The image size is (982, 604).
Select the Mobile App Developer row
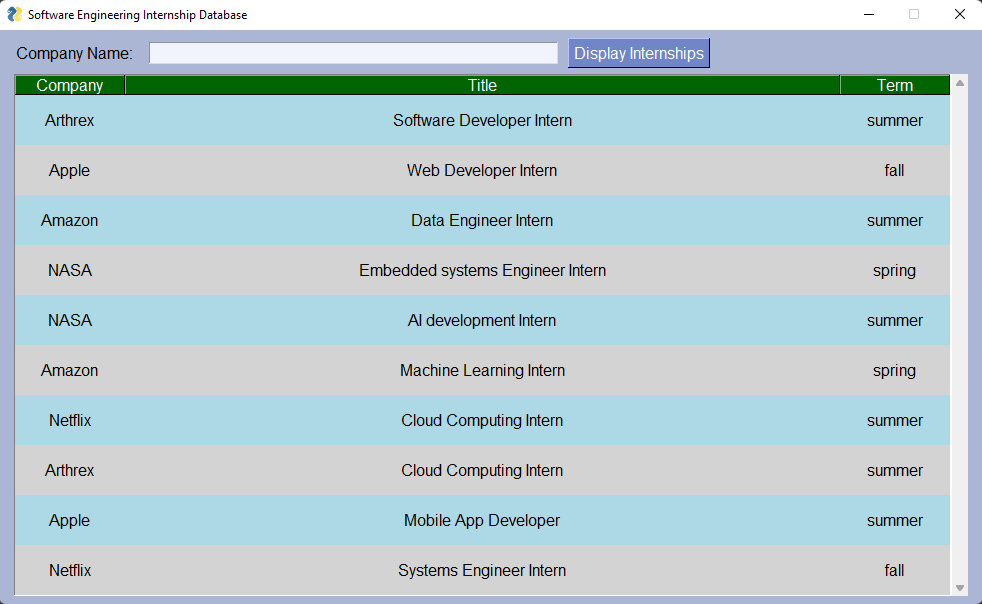click(x=482, y=520)
